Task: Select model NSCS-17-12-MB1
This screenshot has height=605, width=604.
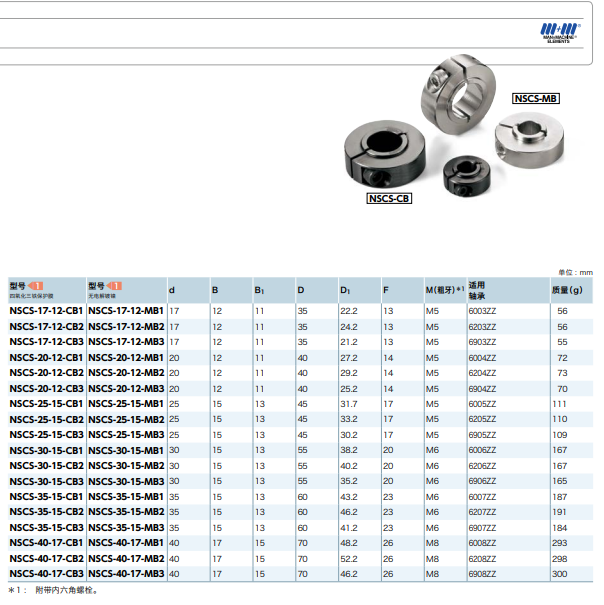Action: [x=126, y=311]
